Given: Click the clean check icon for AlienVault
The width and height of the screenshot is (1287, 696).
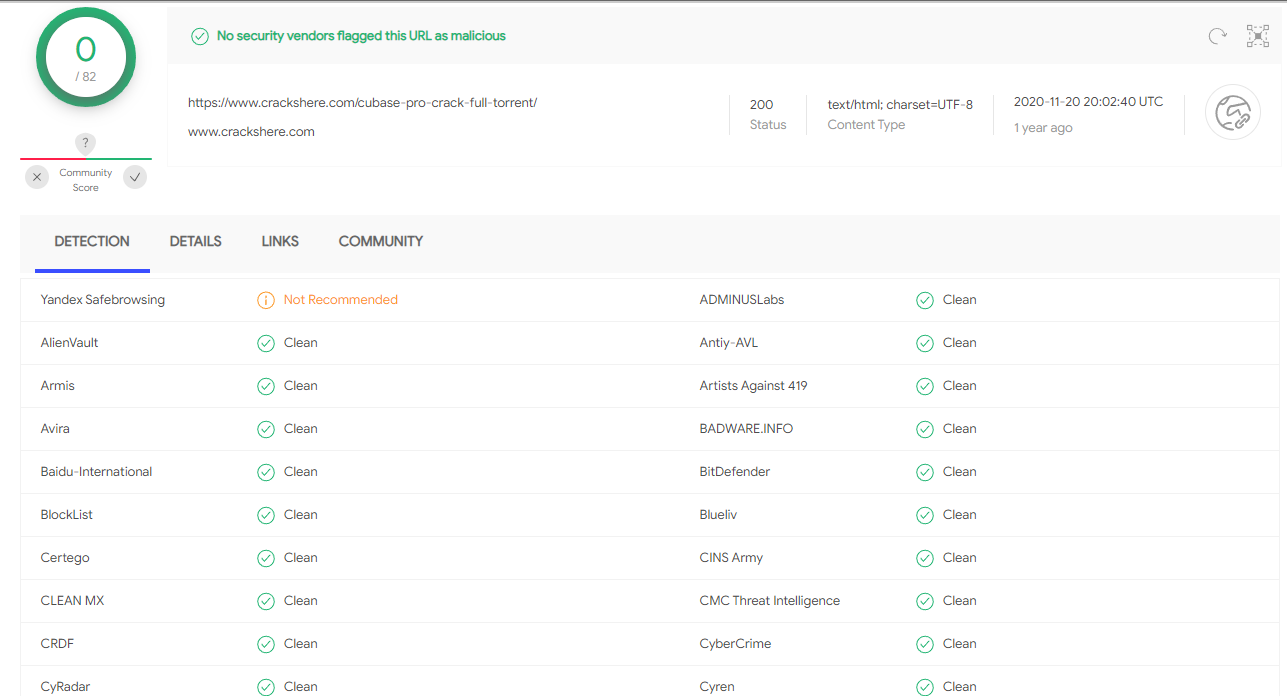Looking at the screenshot, I should coord(266,343).
